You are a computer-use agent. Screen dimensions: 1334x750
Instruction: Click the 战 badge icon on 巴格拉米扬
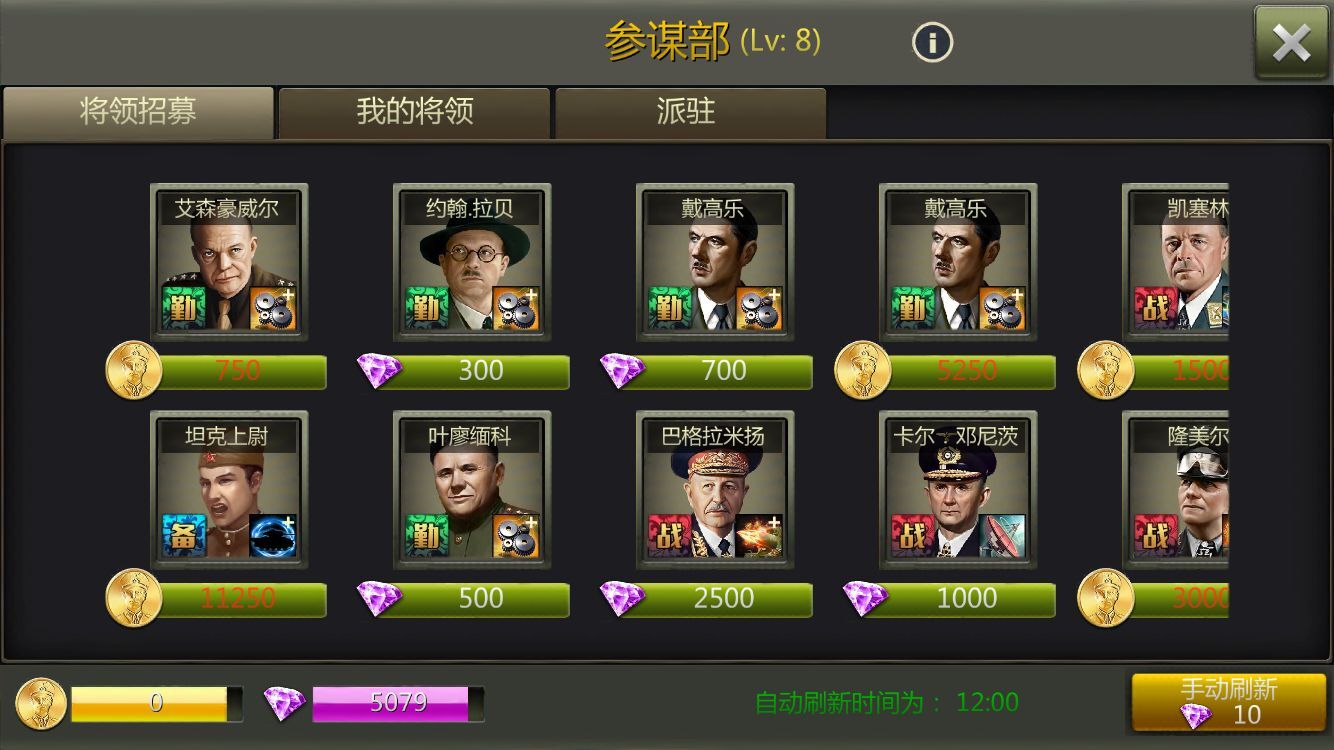coord(669,535)
